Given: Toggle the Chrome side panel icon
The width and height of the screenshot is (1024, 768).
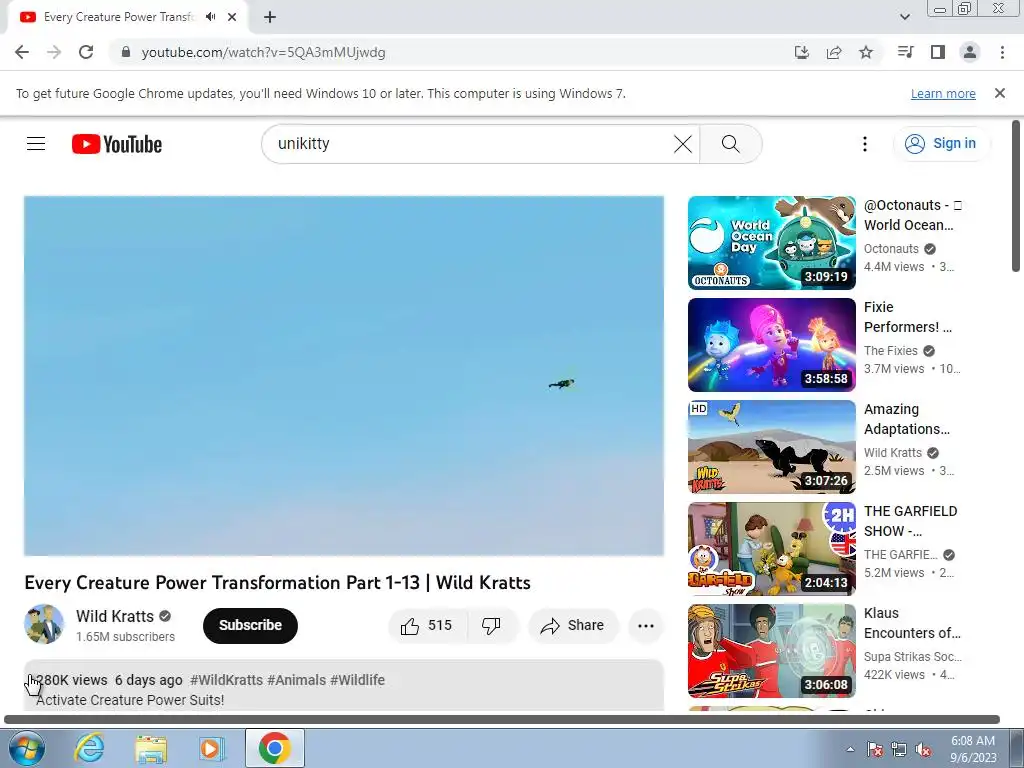Looking at the screenshot, I should (938, 52).
